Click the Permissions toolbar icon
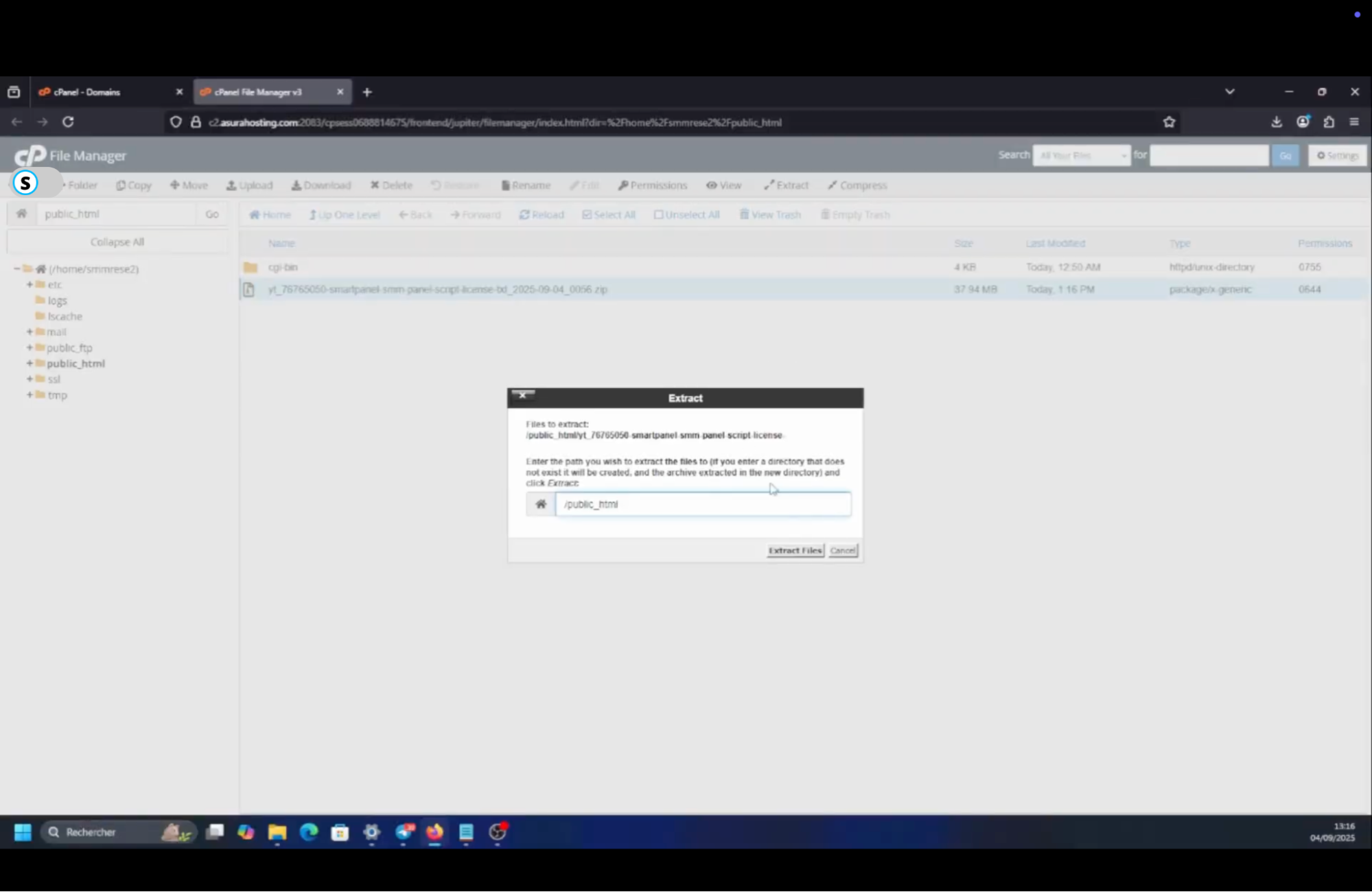1372x892 pixels. [652, 185]
